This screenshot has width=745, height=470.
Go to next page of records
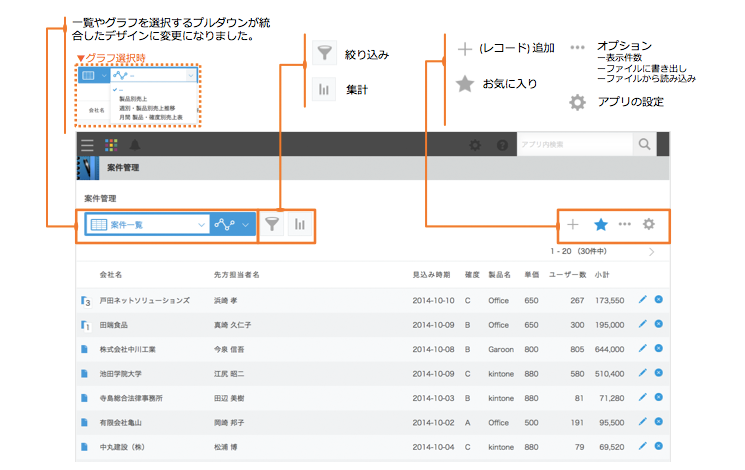coord(652,252)
